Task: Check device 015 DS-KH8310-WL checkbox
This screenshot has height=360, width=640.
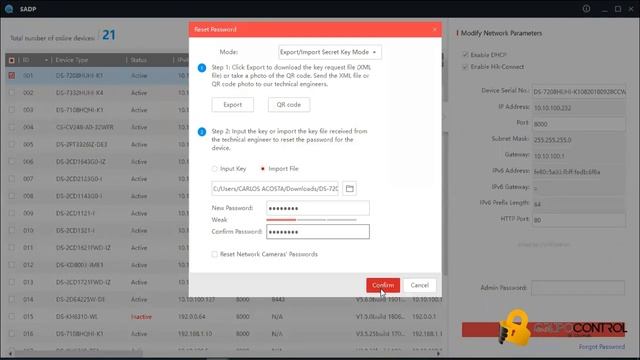Action: tap(11, 316)
